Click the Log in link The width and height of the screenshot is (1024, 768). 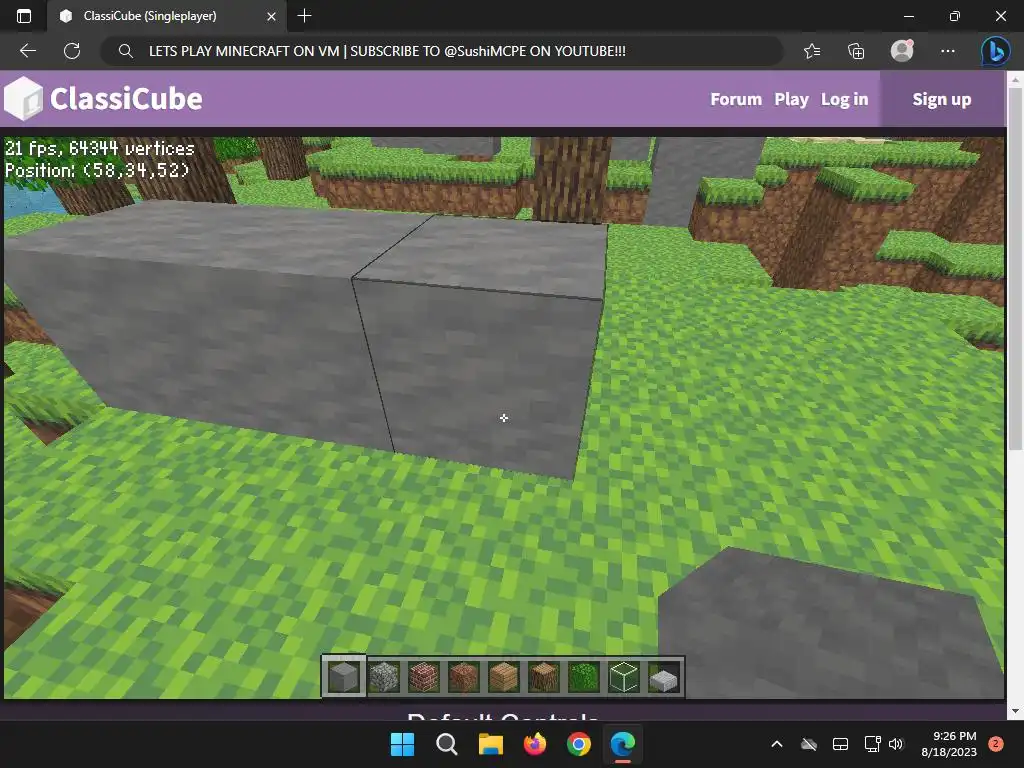844,99
